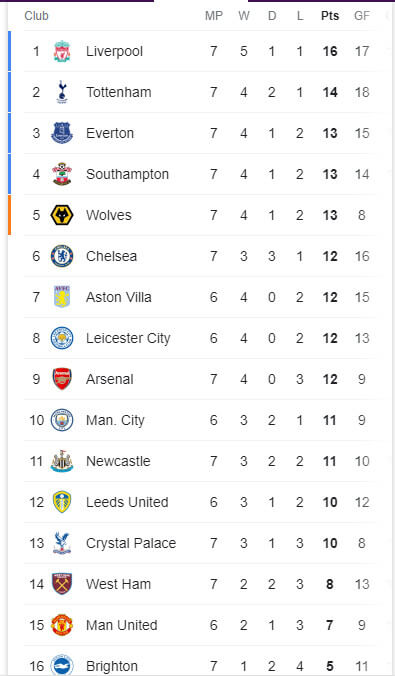Click the Aston Villa crest
The height and width of the screenshot is (676, 395).
(x=62, y=297)
